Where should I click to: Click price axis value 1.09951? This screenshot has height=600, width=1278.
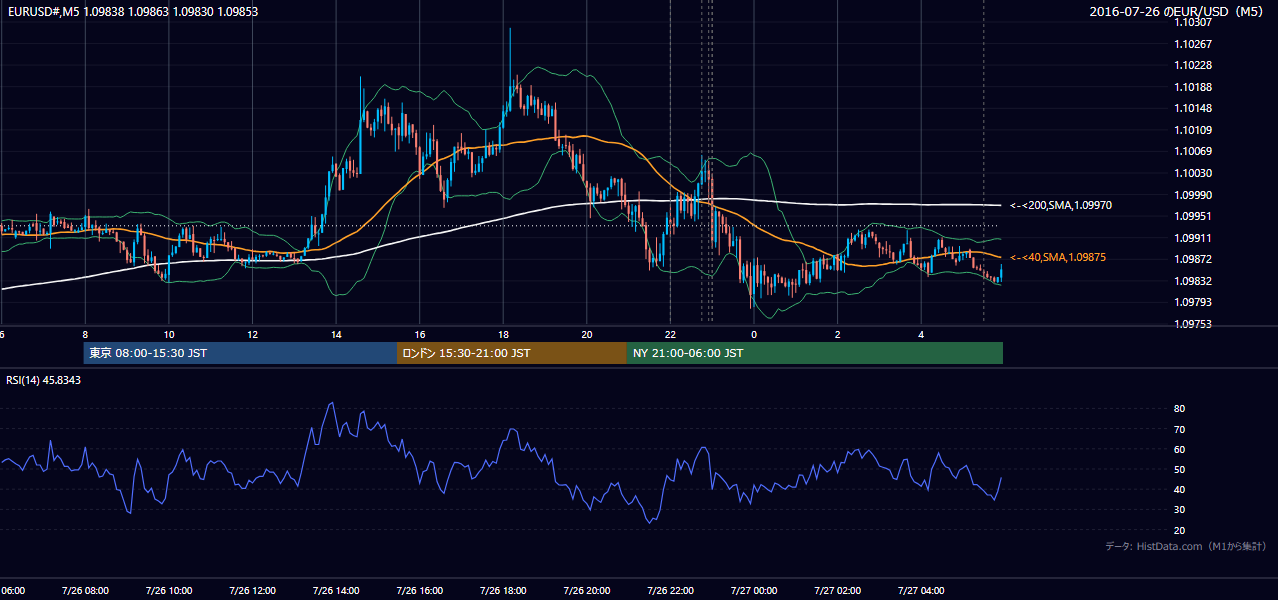(x=1194, y=216)
